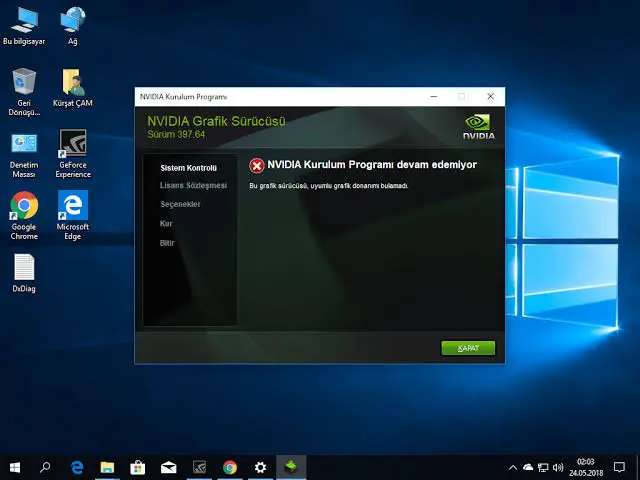
Task: Open Chrome from the taskbar
Action: (230, 467)
